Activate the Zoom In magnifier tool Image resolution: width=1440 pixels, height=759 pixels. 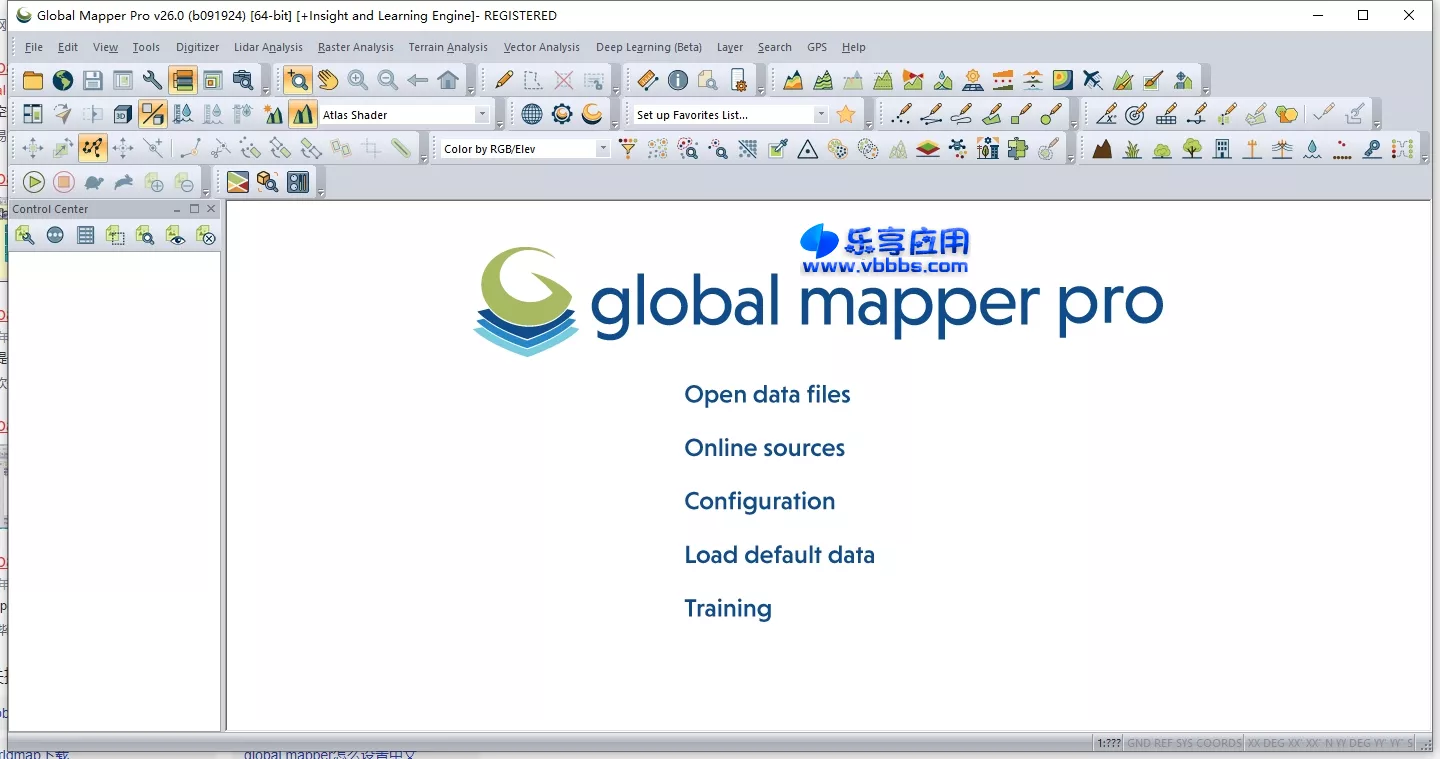pyautogui.click(x=357, y=79)
